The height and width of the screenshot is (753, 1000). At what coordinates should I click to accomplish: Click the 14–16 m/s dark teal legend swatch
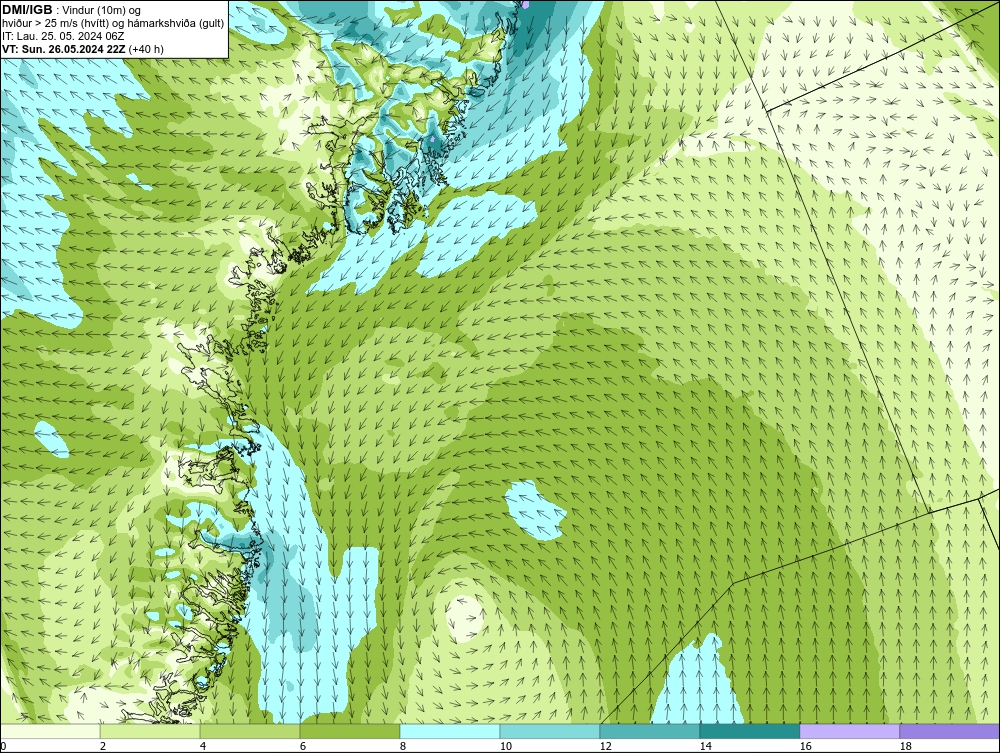749,731
